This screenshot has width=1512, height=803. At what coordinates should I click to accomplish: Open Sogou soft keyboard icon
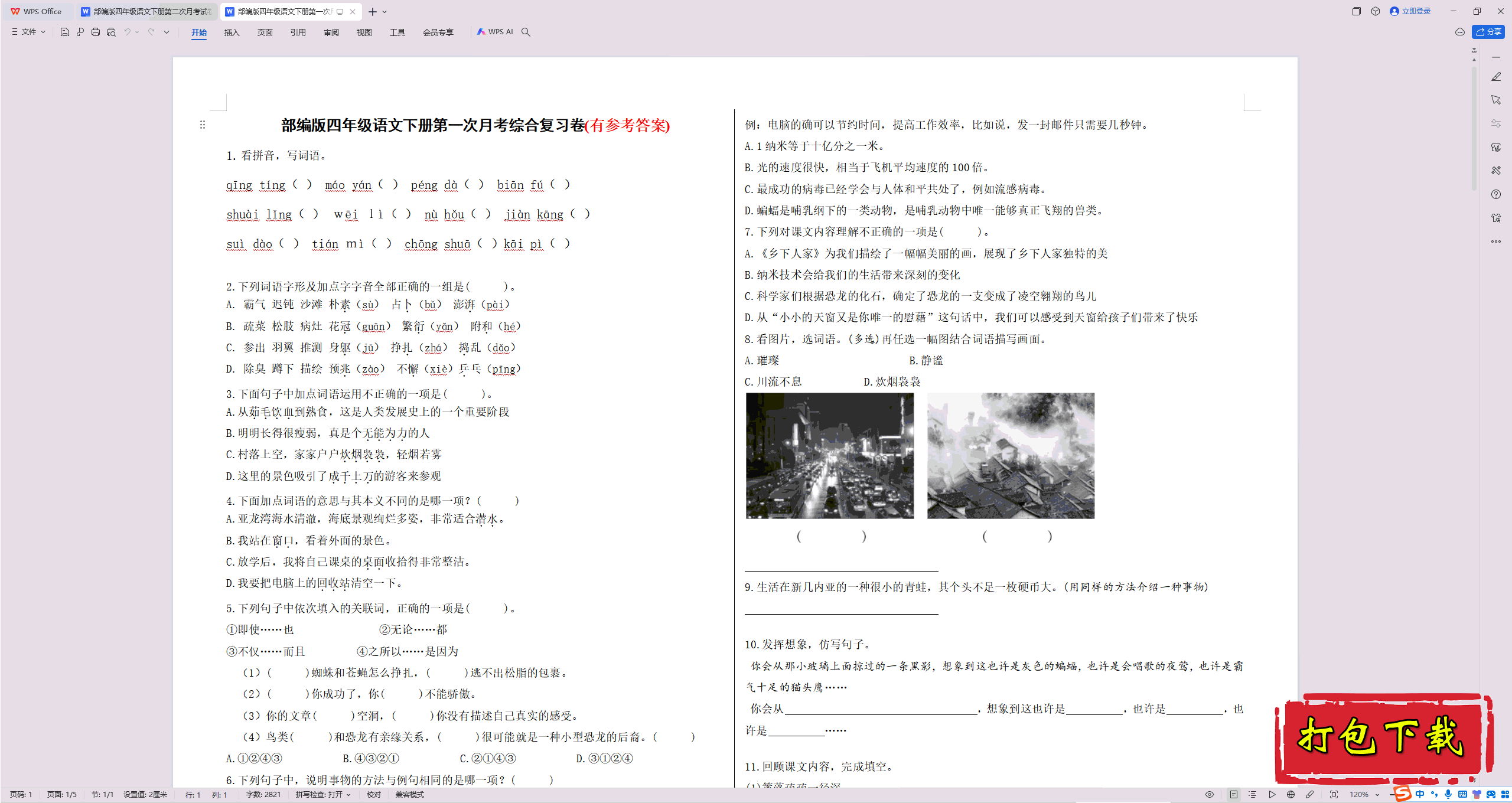(1462, 795)
